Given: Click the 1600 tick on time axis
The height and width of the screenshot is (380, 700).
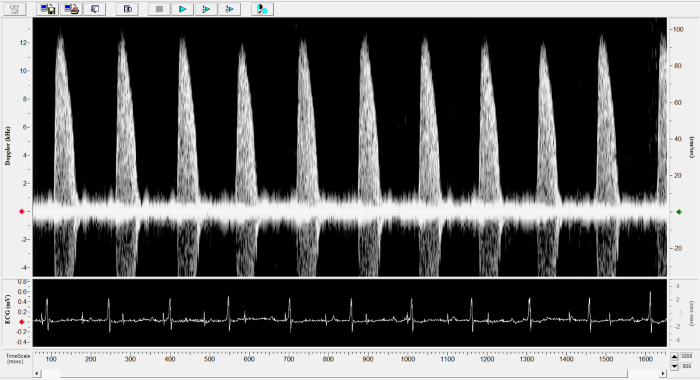Looking at the screenshot, I should (646, 359).
